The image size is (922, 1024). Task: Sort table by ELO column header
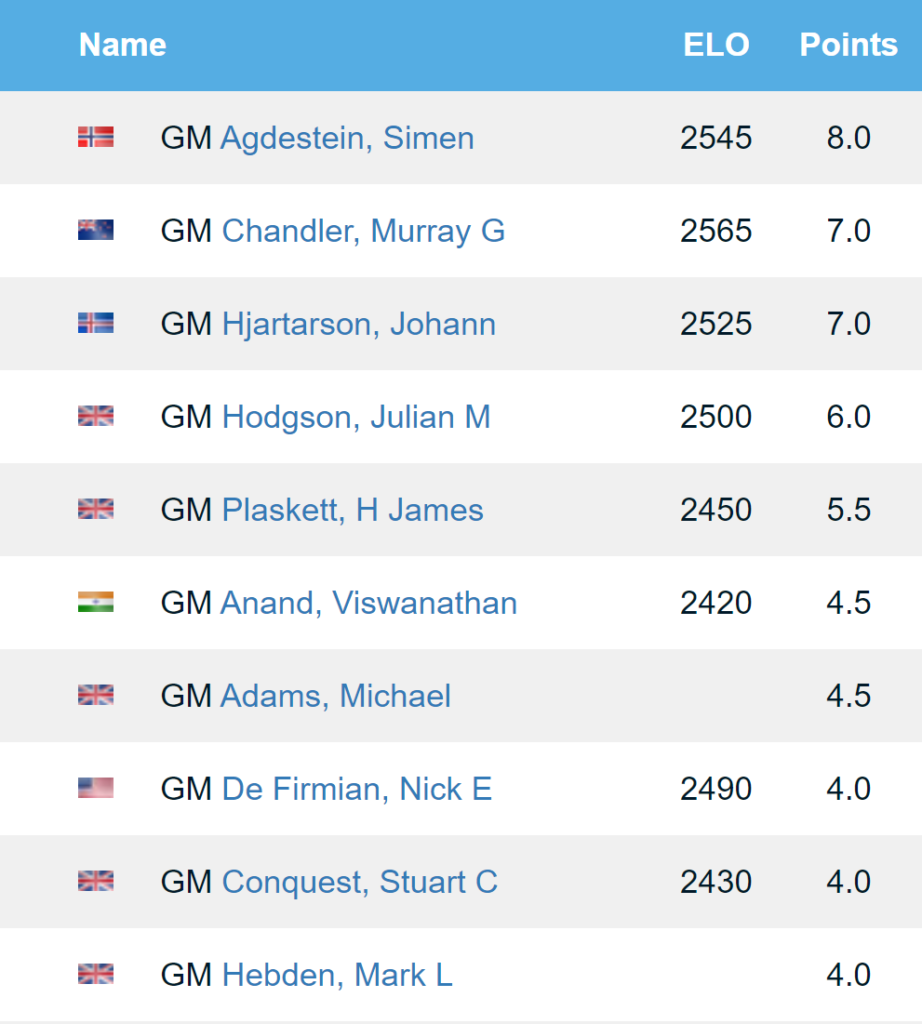click(x=716, y=45)
